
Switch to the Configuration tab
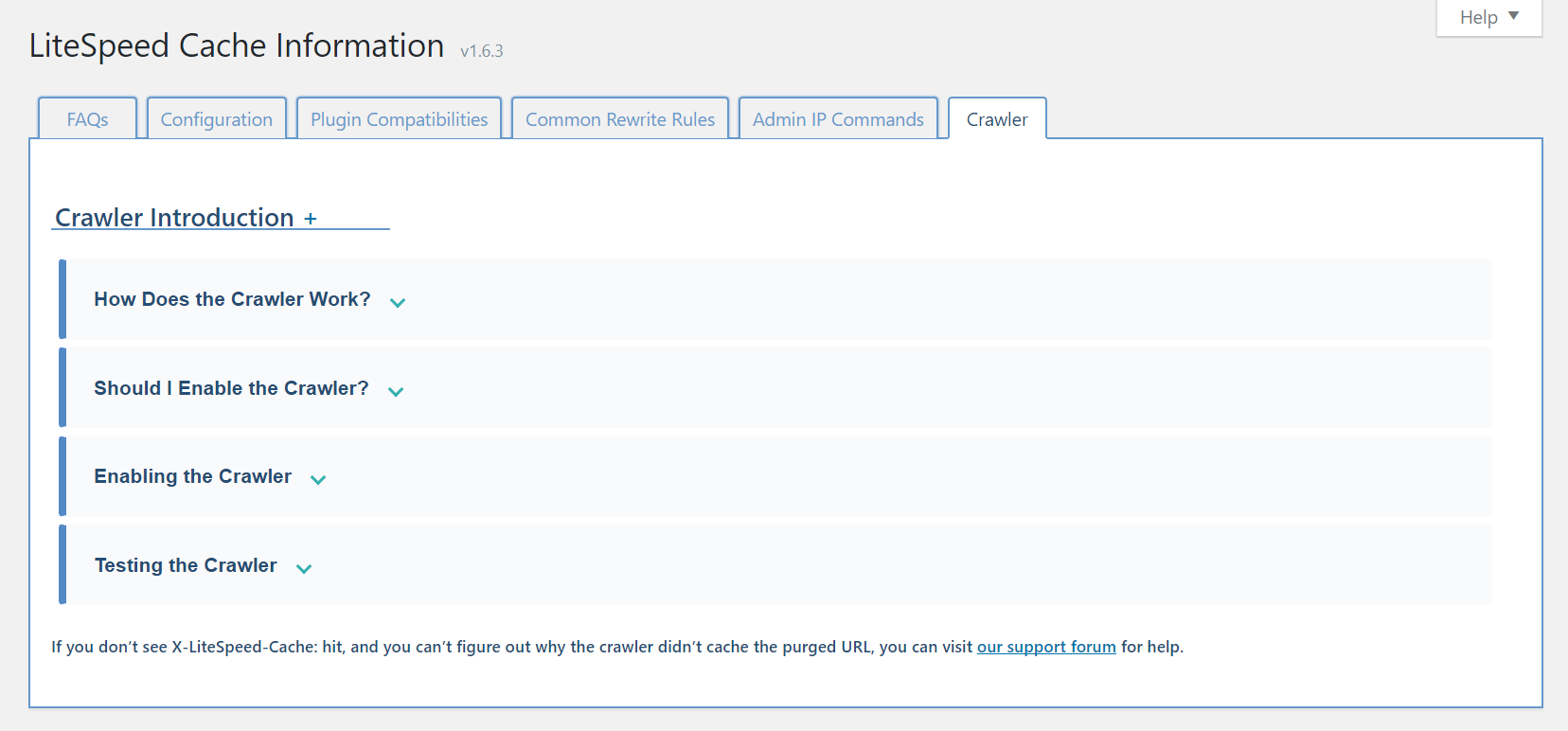coord(217,118)
